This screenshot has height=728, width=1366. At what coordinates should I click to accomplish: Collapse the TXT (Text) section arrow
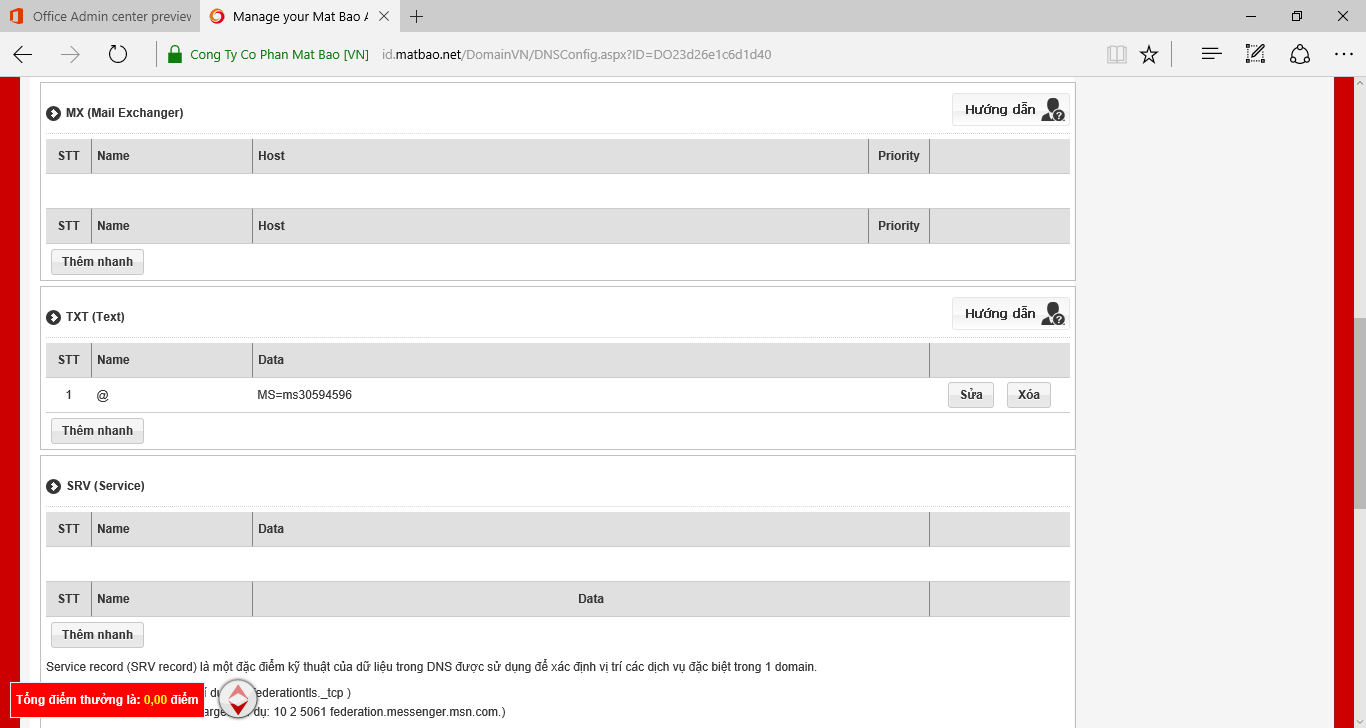pyautogui.click(x=54, y=317)
